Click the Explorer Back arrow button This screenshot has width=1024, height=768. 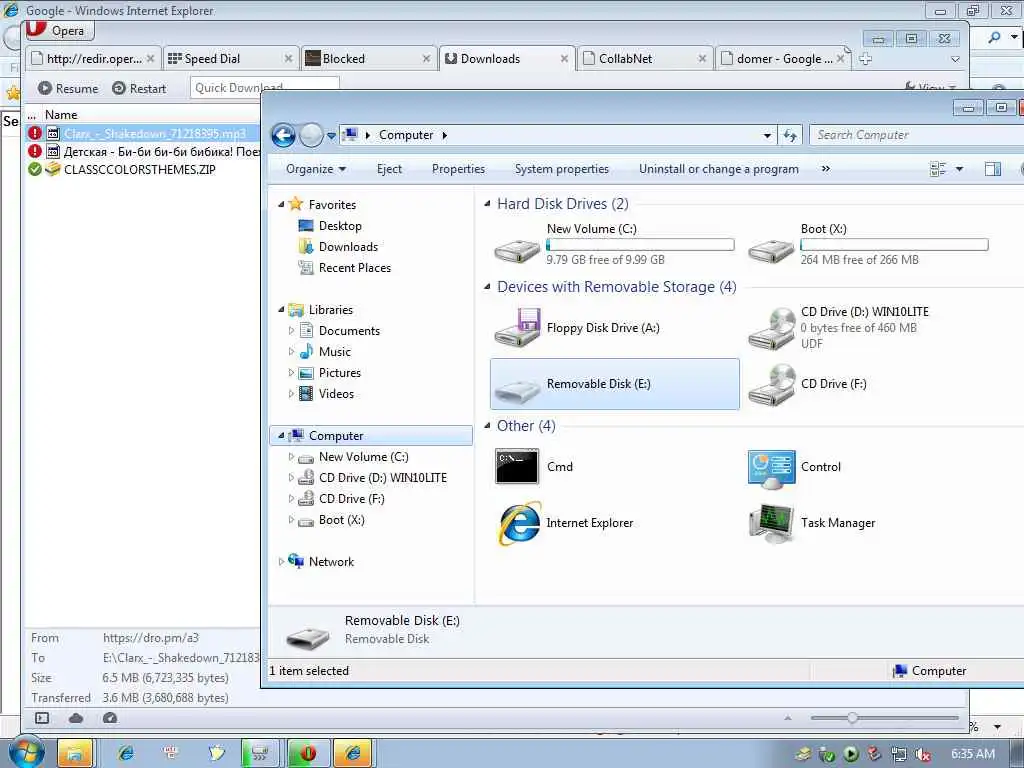point(283,135)
